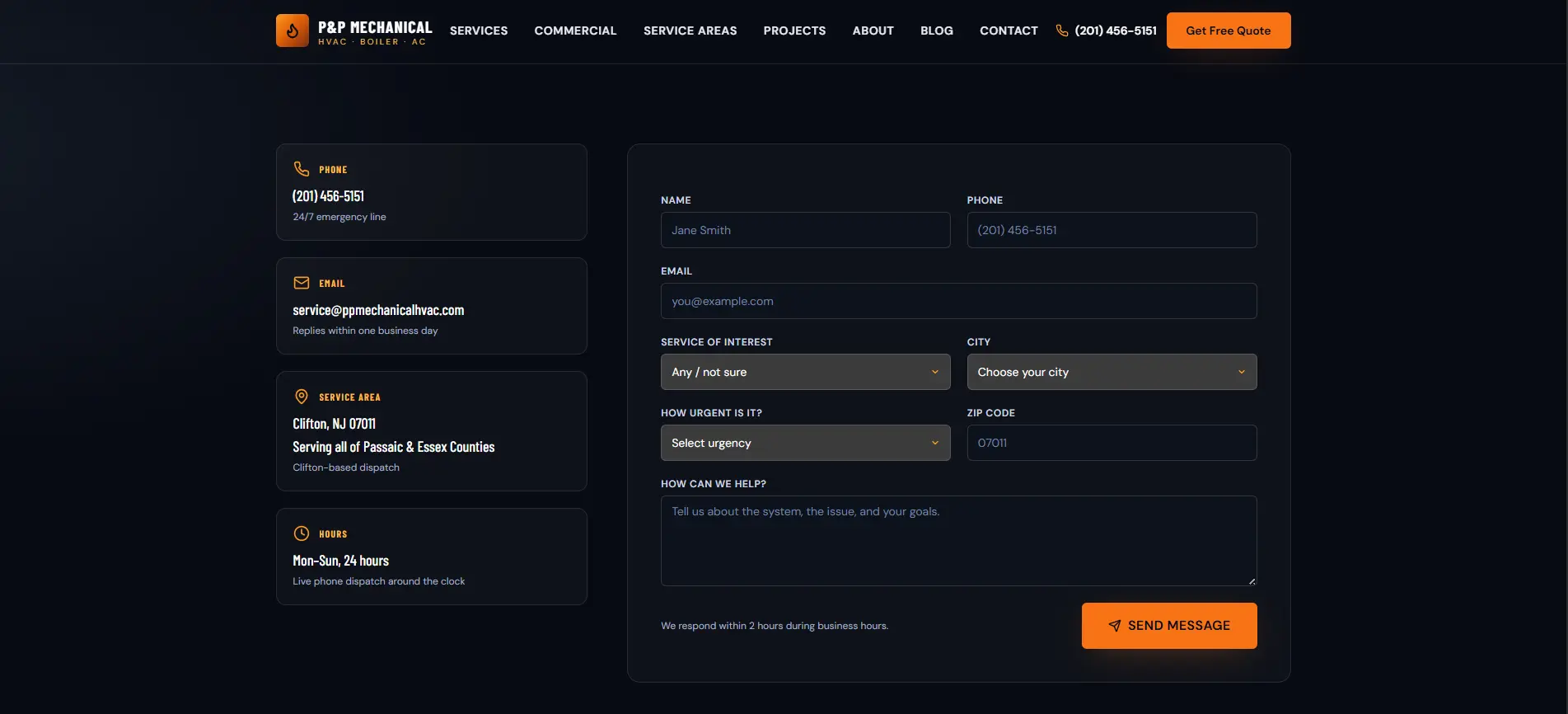This screenshot has width=1568, height=714.
Task: Click 'Clifton-based dispatch' text
Action: pos(346,467)
